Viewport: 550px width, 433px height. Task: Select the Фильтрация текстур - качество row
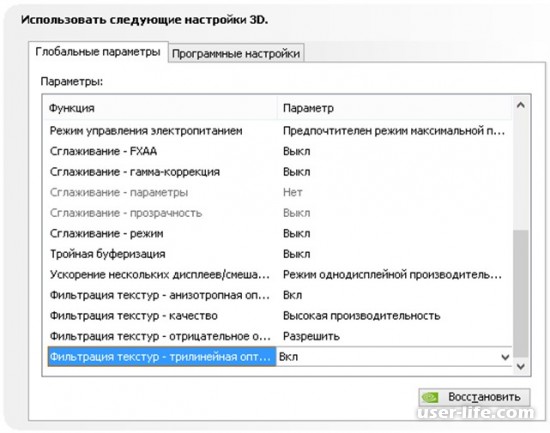pyautogui.click(x=280, y=315)
